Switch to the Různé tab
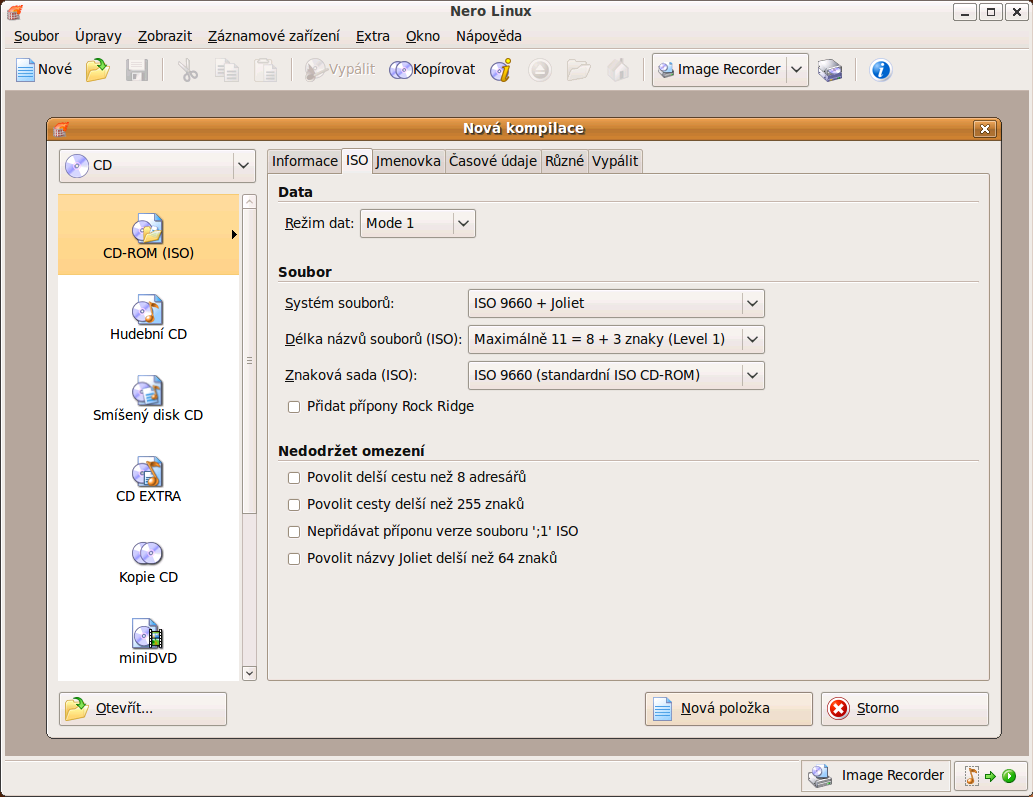1033x797 pixels. [565, 161]
